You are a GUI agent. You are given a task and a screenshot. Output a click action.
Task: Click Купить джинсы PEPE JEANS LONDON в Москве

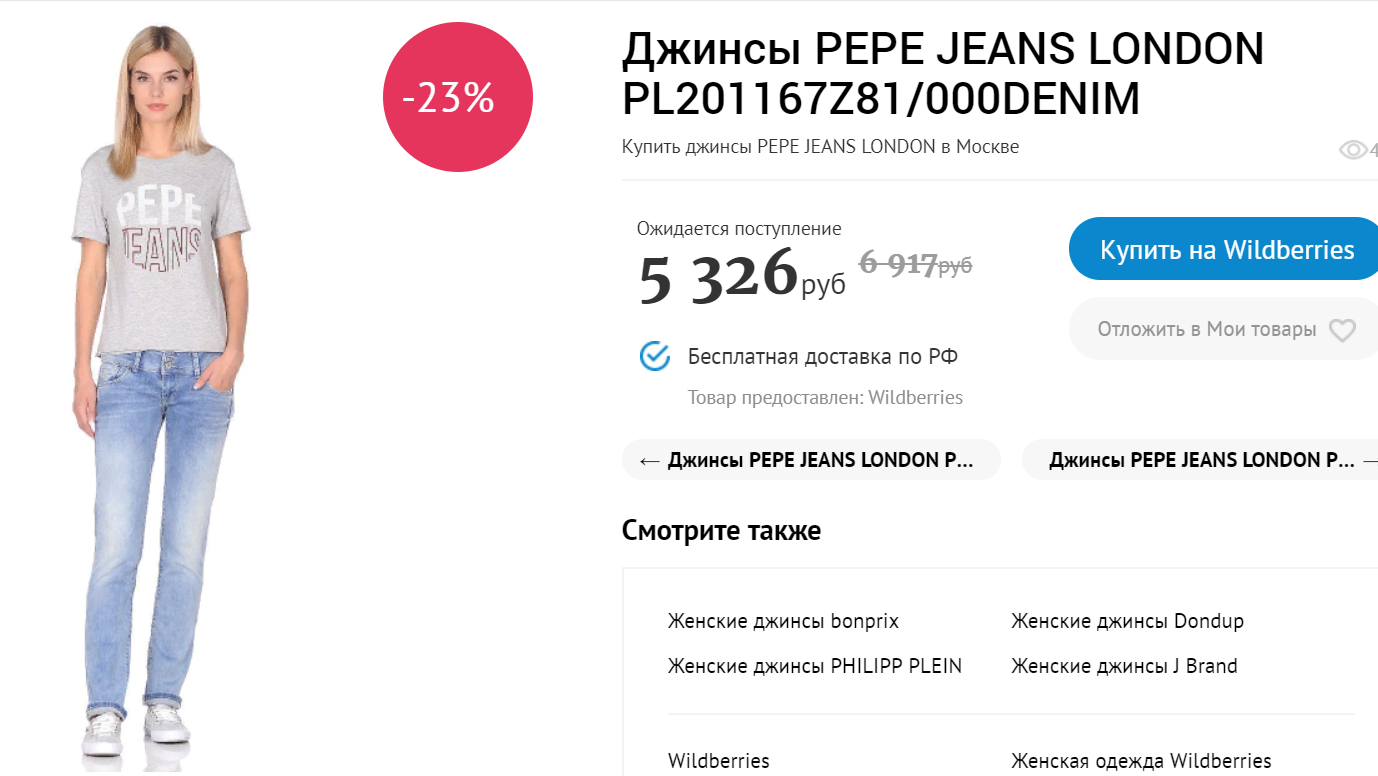[x=820, y=147]
